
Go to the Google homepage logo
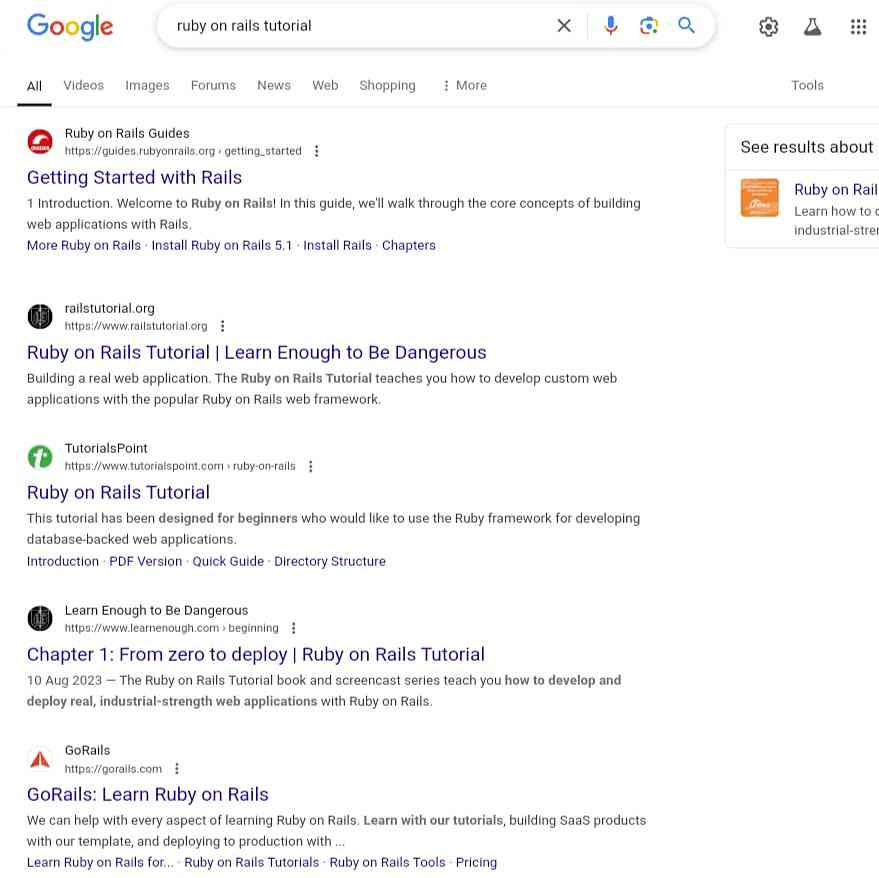pyautogui.click(x=70, y=27)
